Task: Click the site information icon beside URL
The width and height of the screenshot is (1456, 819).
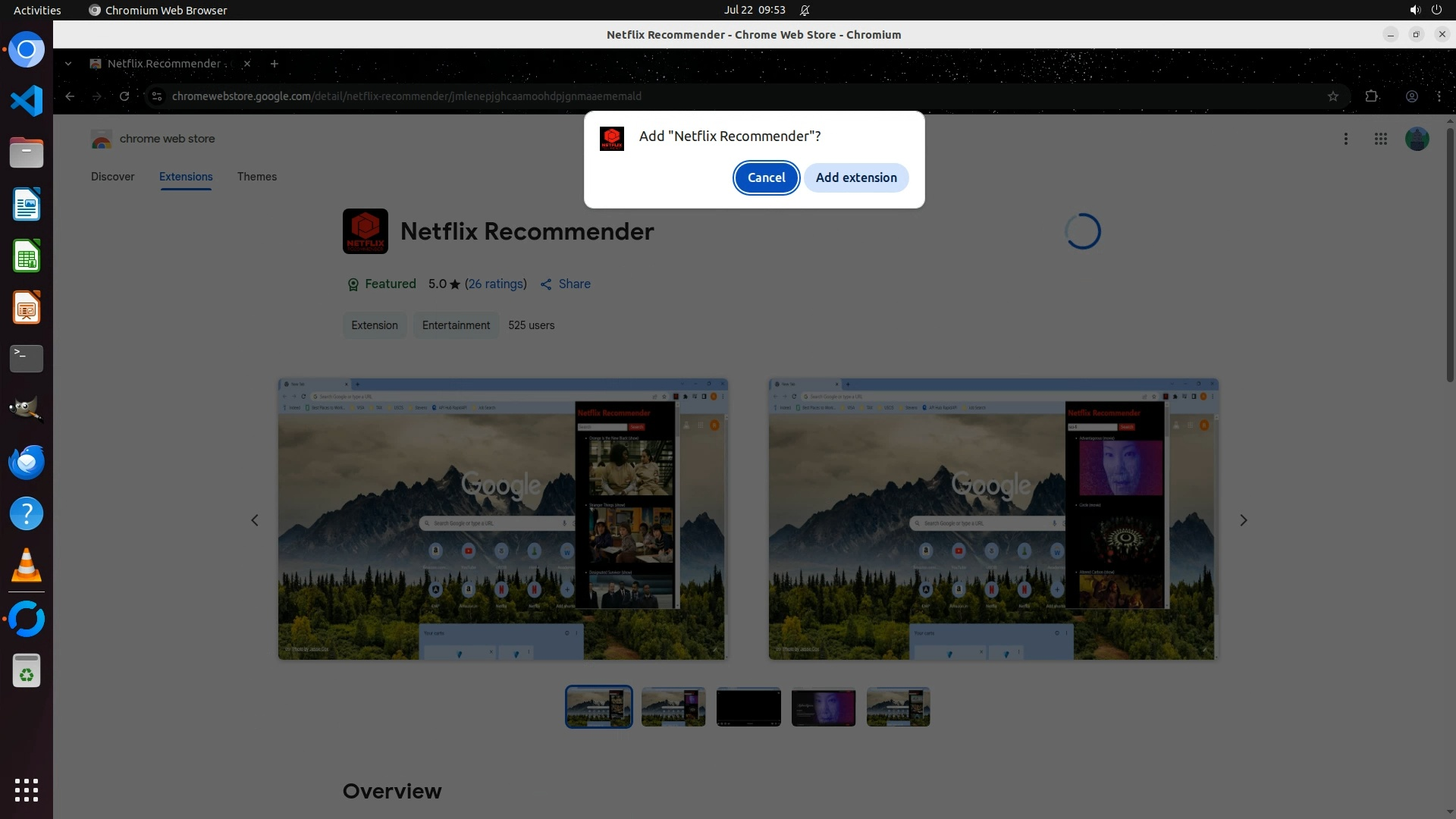Action: point(157,96)
